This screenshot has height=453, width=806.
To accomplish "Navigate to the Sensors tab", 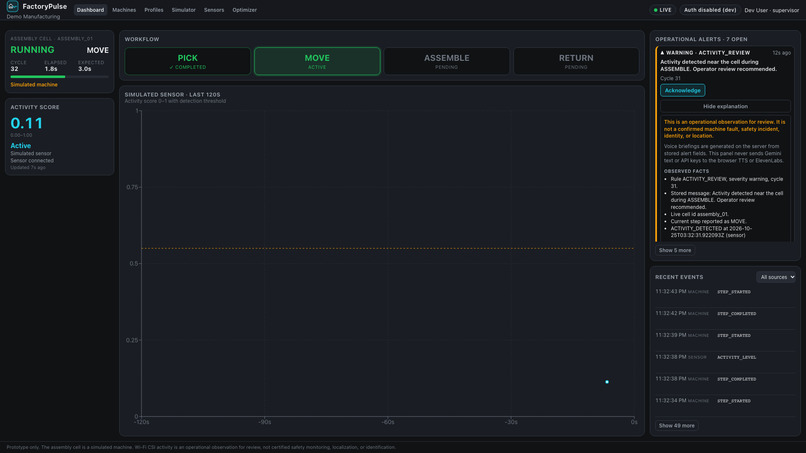I will point(214,10).
